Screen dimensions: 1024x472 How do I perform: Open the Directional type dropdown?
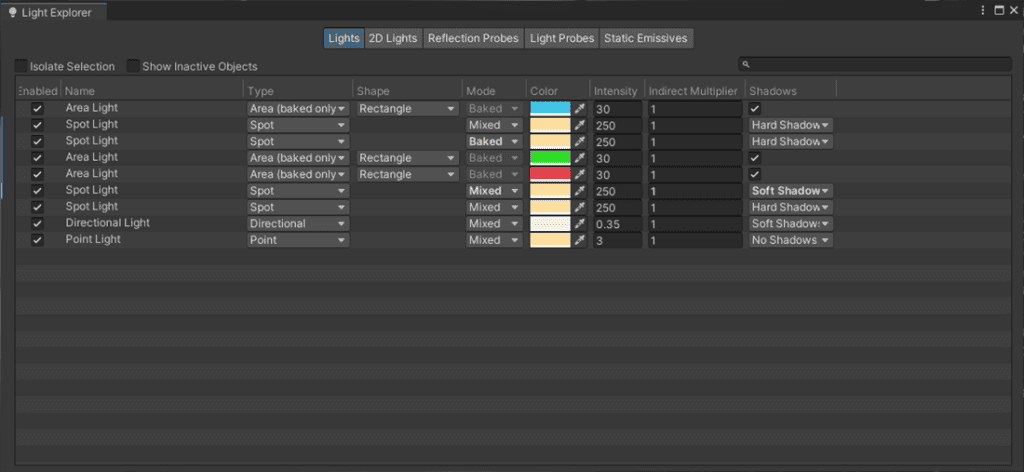coord(298,224)
